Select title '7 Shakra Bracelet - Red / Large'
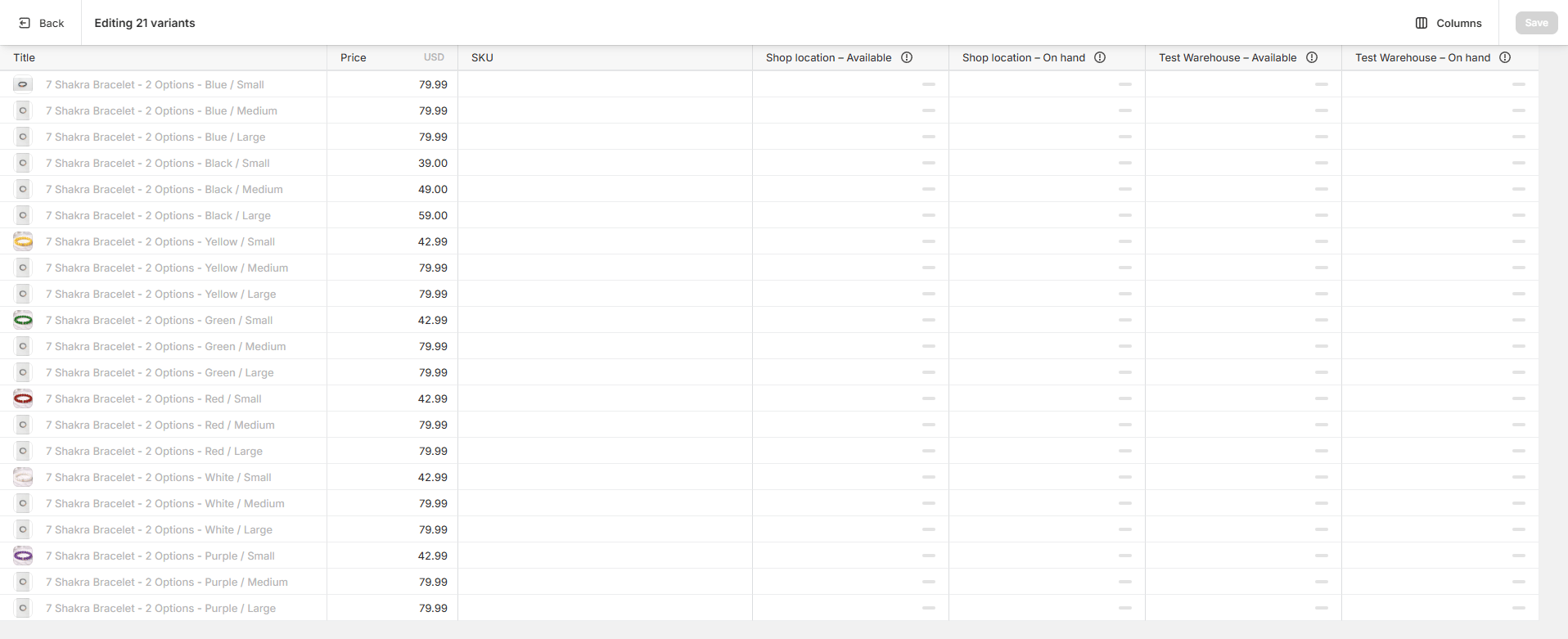Screen dimensions: 1568x639 point(154,451)
